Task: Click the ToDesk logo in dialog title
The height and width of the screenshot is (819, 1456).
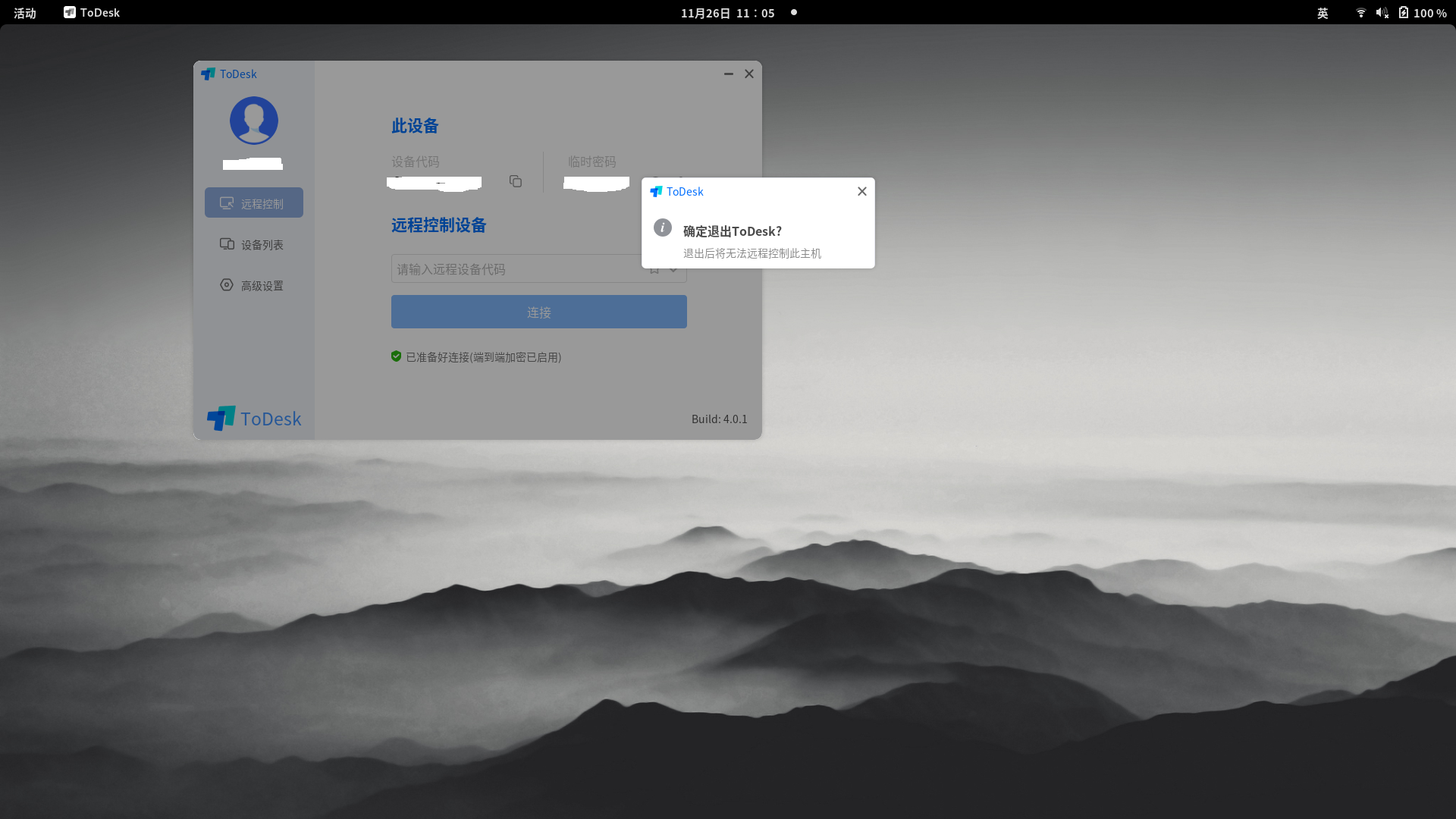Action: pyautogui.click(x=656, y=192)
